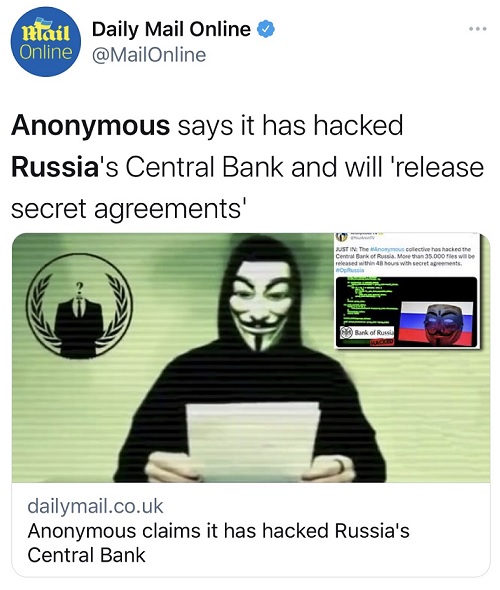The image size is (500, 590).
Task: Click the #Anonymous hashtag in inset tweet
Action: coord(387,249)
